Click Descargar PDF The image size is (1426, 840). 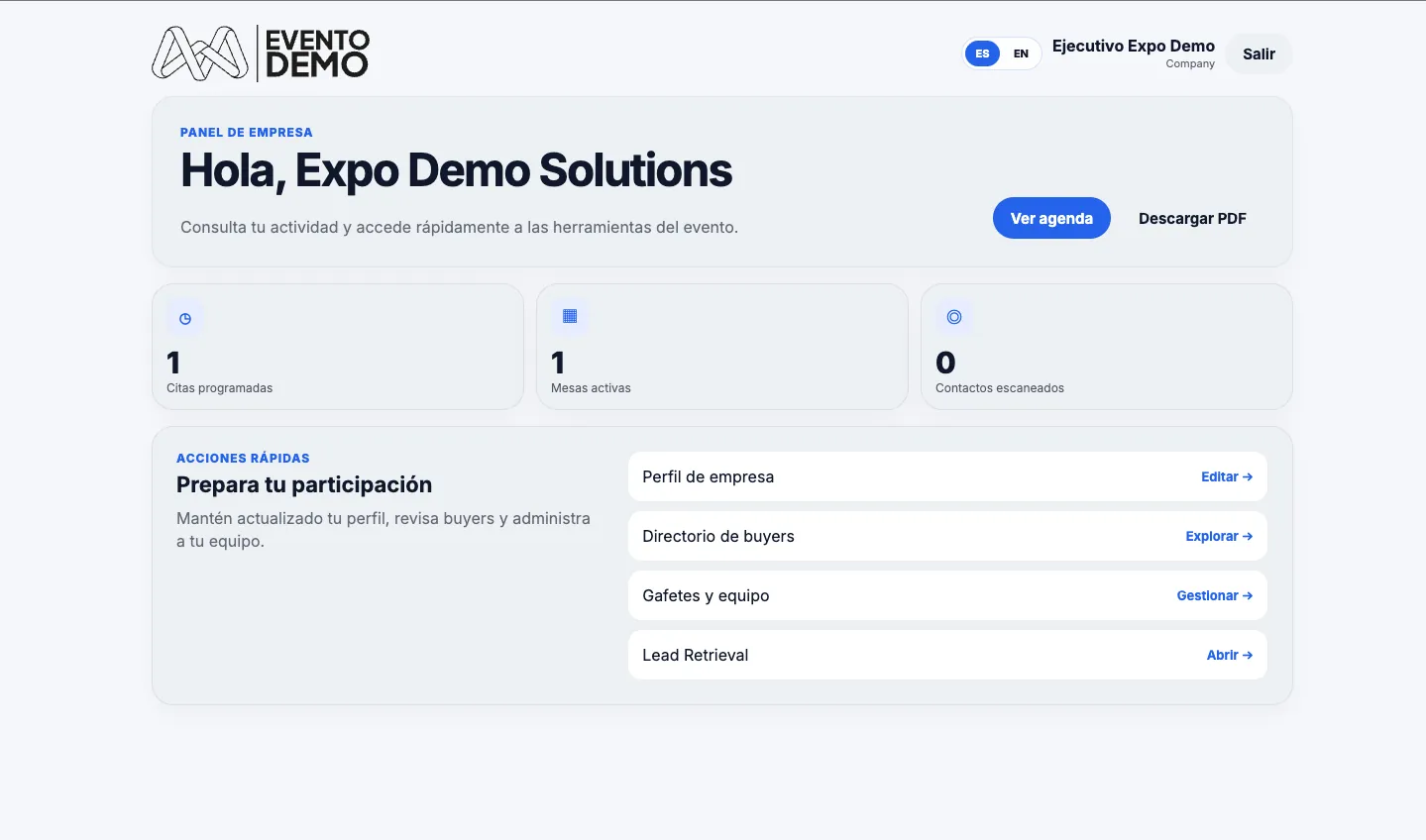coord(1192,218)
